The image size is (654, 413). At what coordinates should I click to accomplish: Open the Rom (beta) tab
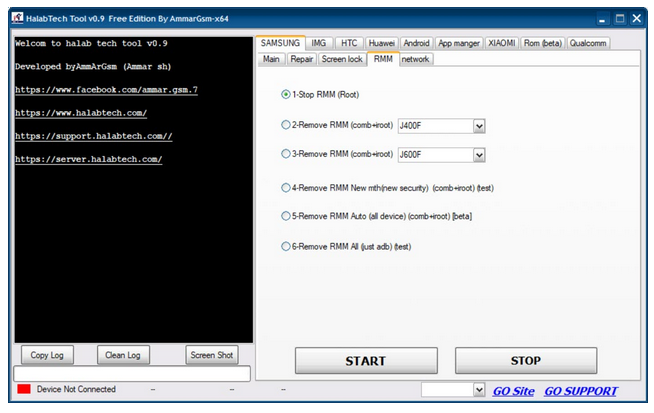click(x=543, y=43)
